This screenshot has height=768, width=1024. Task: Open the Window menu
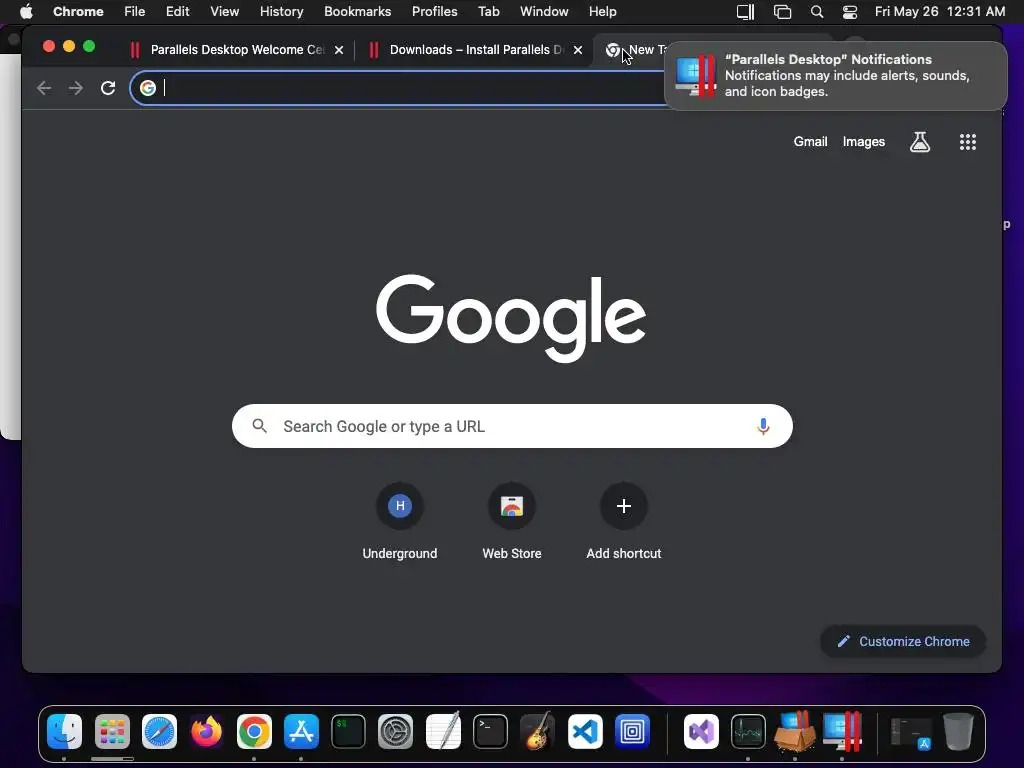(544, 11)
